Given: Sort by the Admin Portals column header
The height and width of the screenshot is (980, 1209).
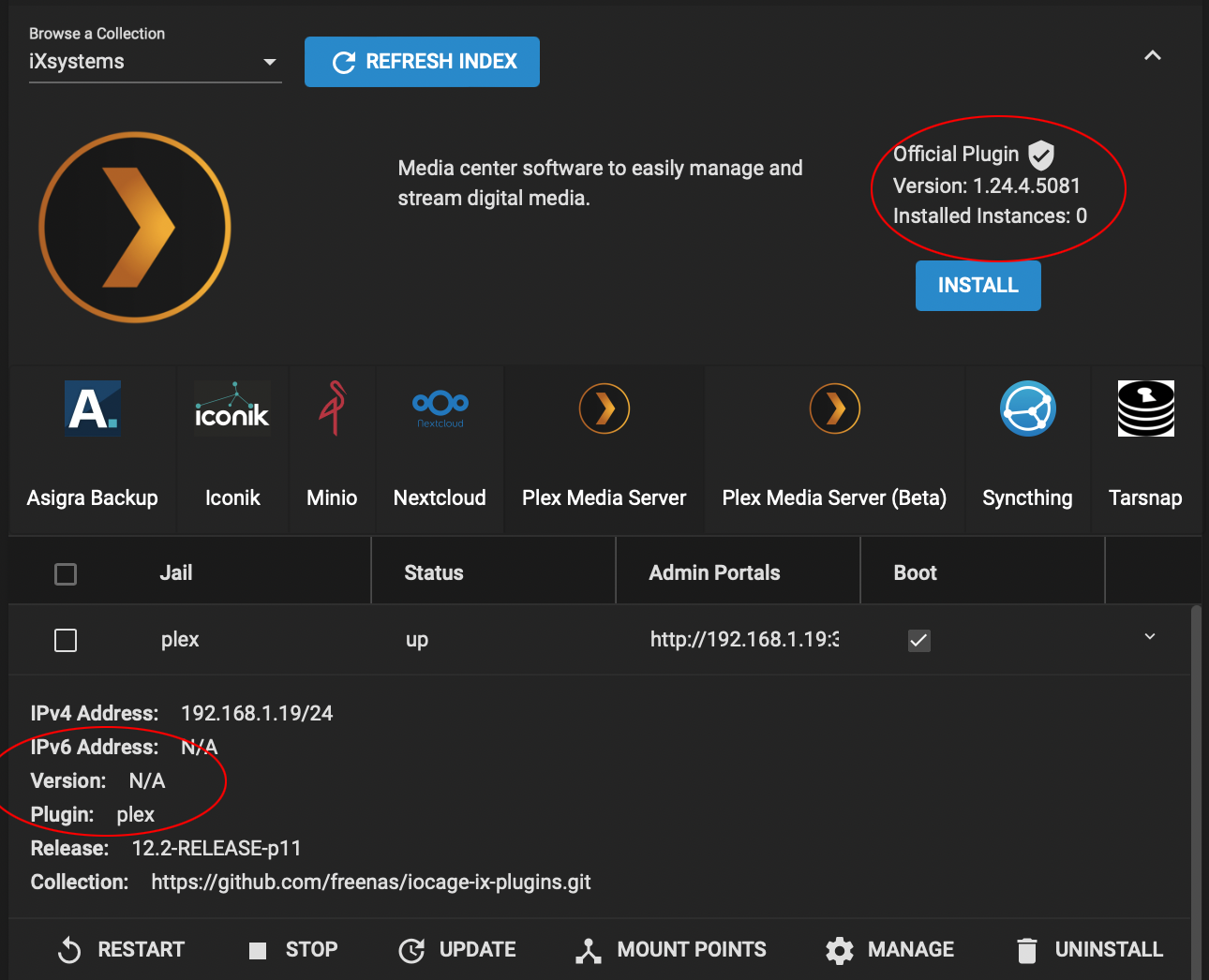Looking at the screenshot, I should pyautogui.click(x=715, y=573).
